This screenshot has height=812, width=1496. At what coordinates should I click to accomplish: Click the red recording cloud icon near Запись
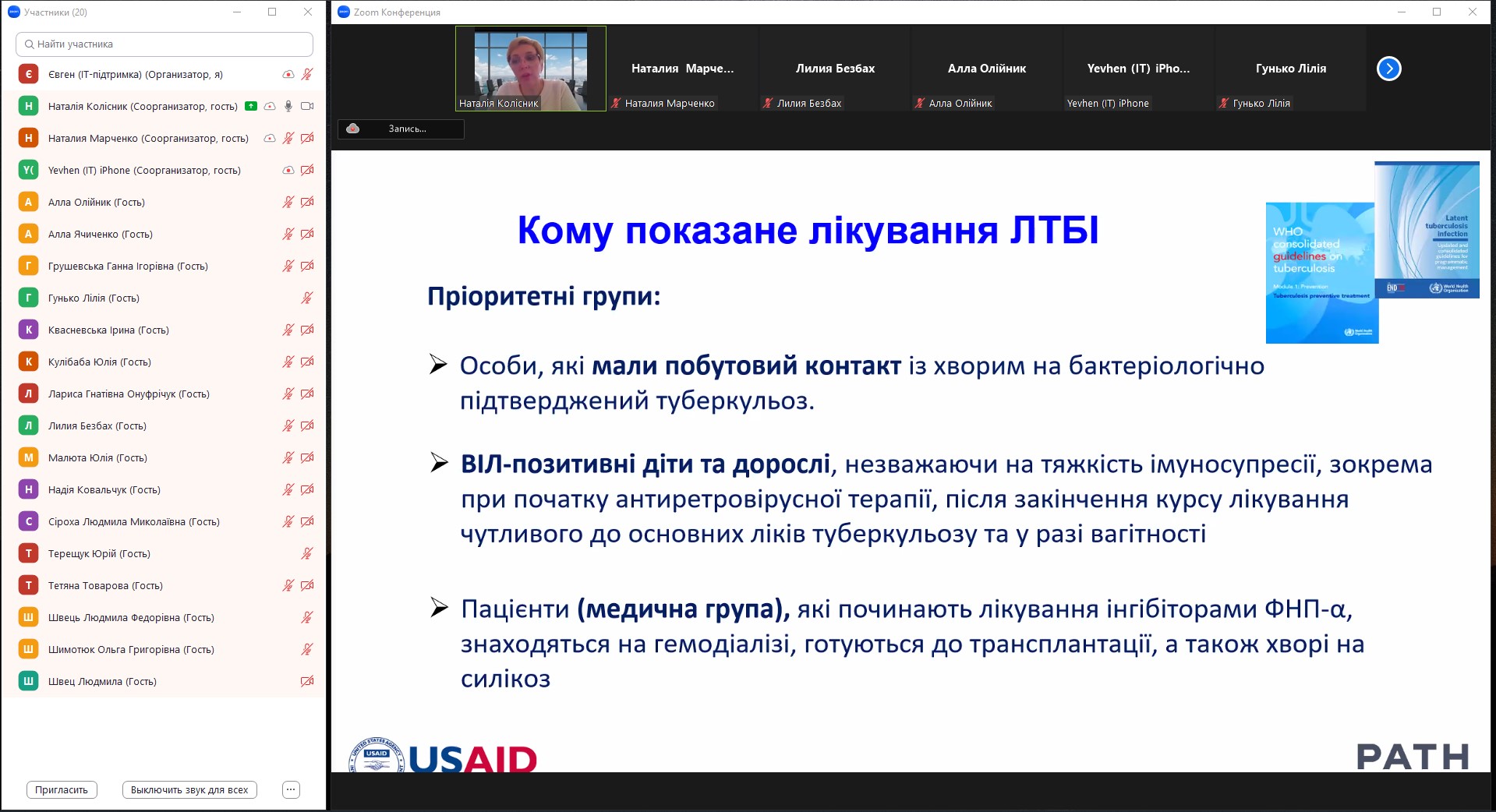pos(353,129)
